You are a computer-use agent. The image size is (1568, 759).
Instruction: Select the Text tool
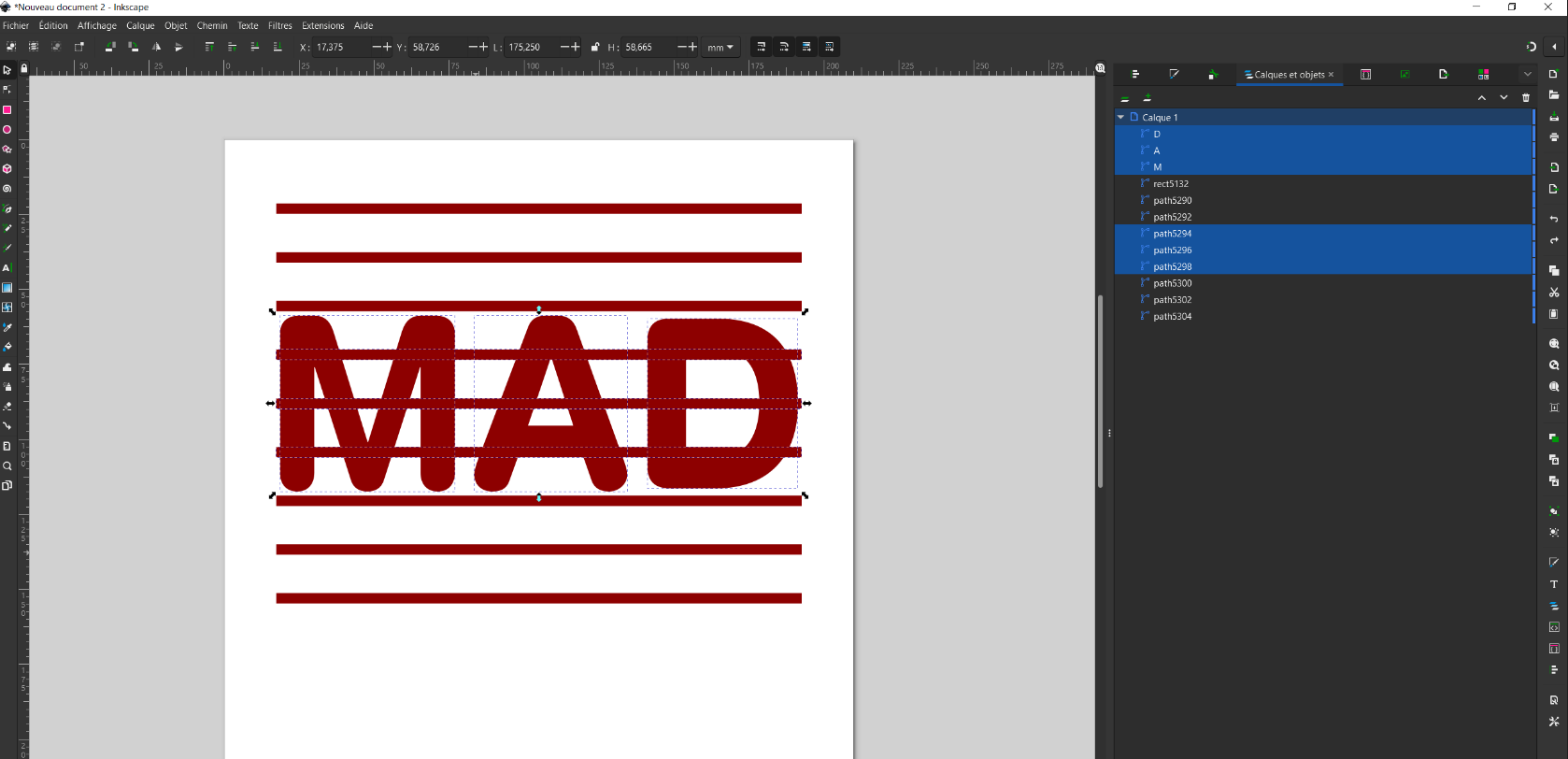[x=7, y=268]
